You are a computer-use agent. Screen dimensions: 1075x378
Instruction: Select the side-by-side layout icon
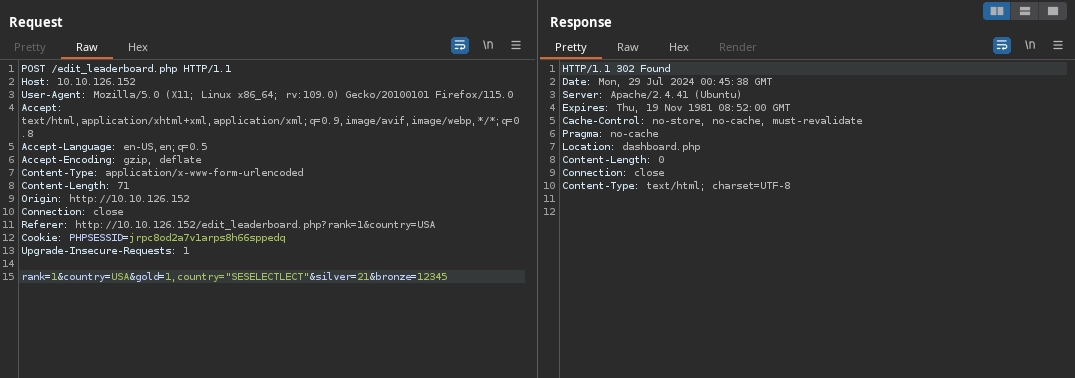coord(997,11)
